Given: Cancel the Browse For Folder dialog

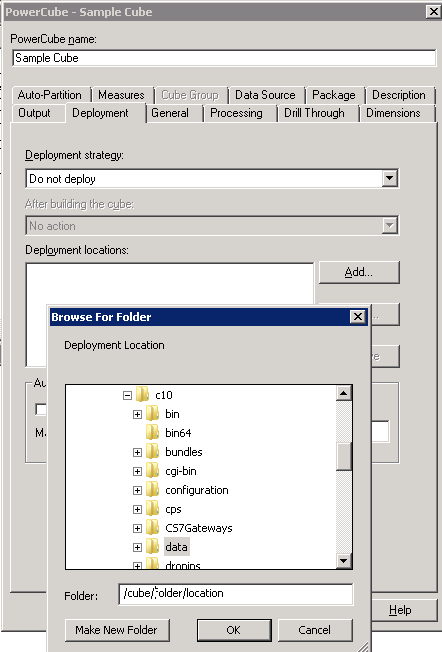Looking at the screenshot, I should (x=315, y=630).
